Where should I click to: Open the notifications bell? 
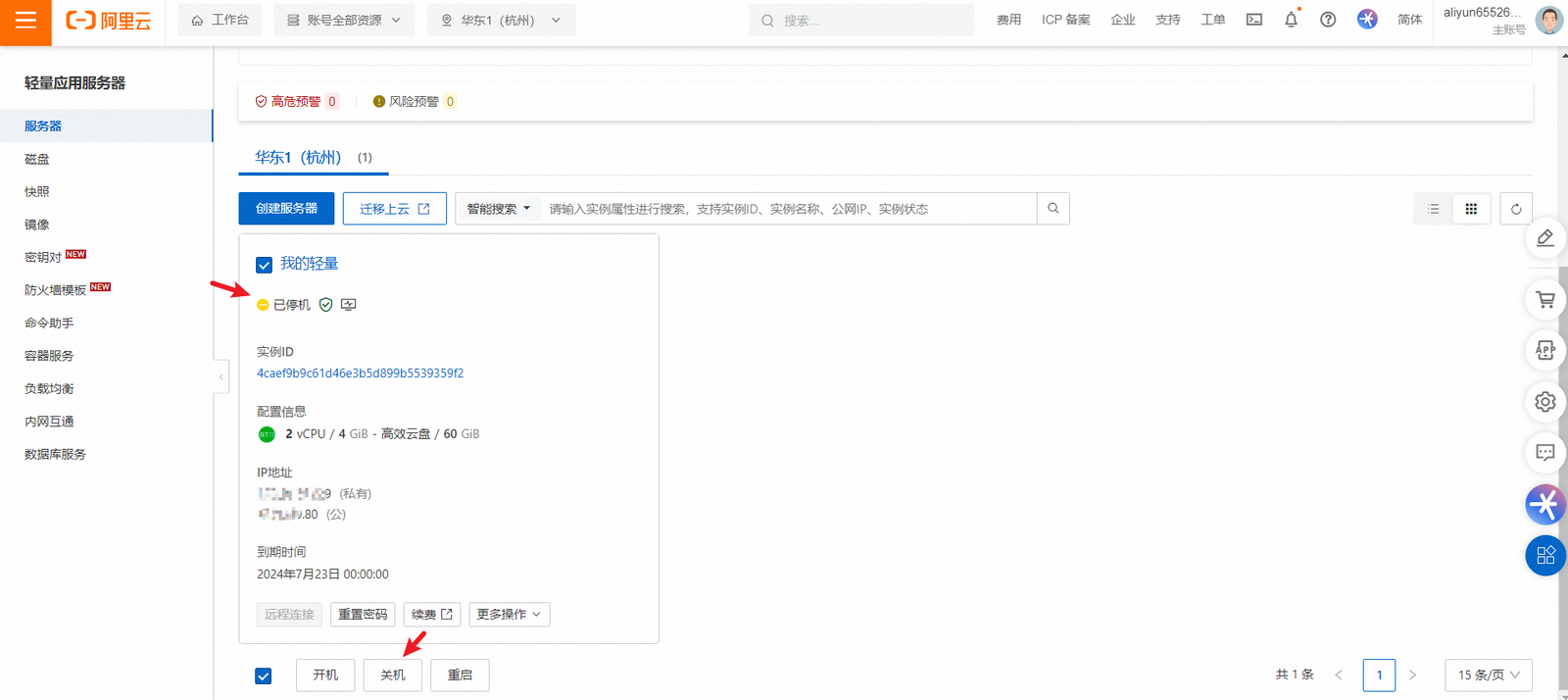(1292, 20)
